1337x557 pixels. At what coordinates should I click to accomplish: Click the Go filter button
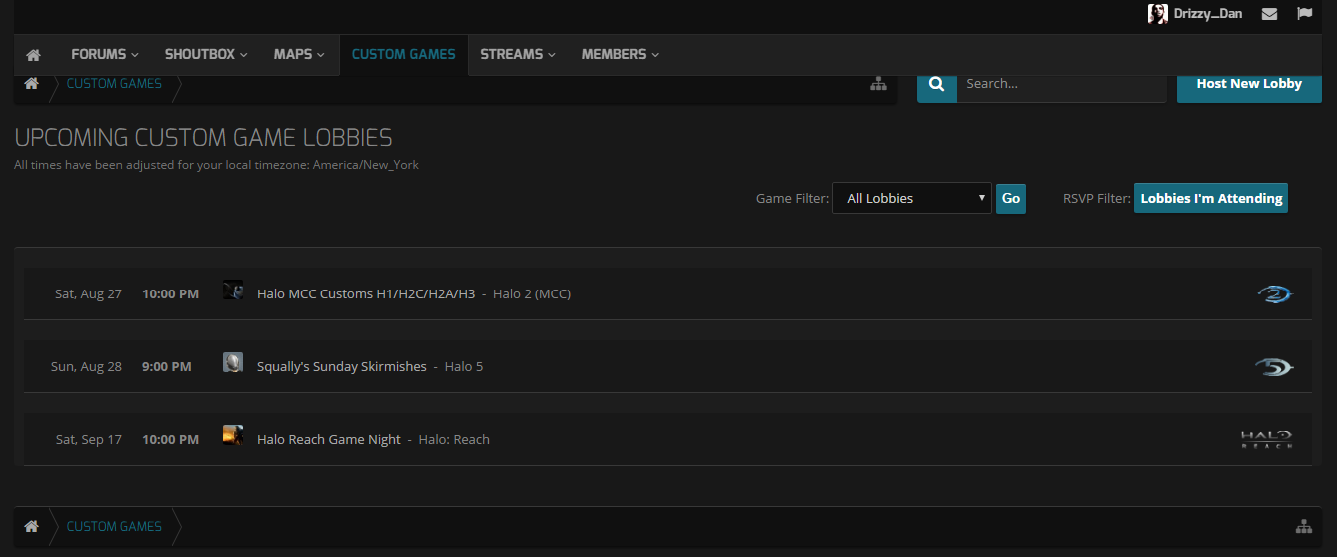coord(1010,198)
